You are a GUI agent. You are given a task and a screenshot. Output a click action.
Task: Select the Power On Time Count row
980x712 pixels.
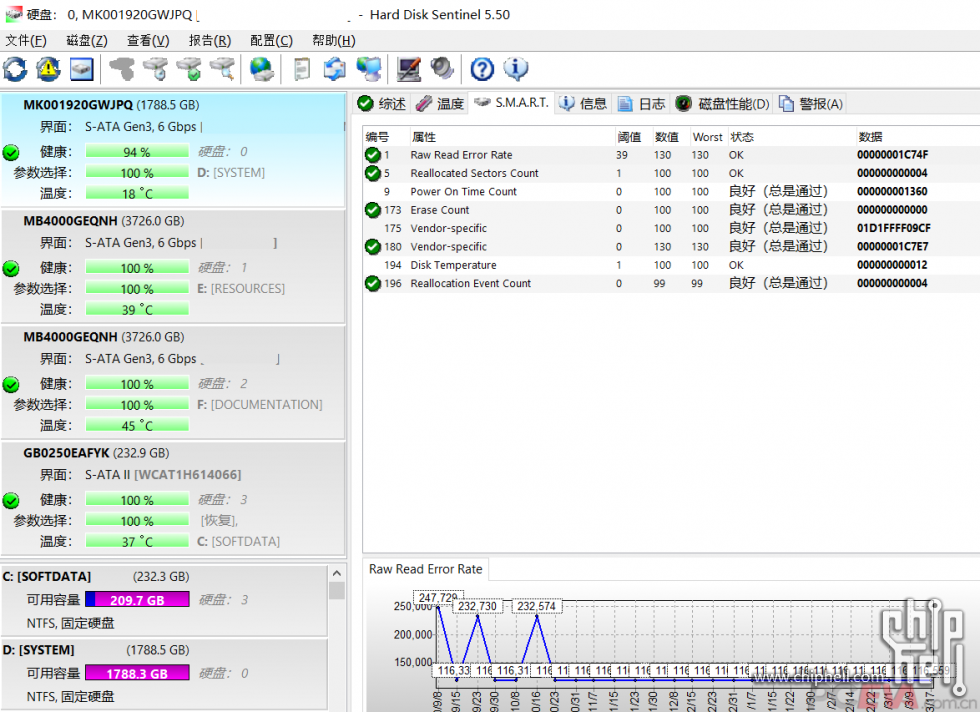671,192
